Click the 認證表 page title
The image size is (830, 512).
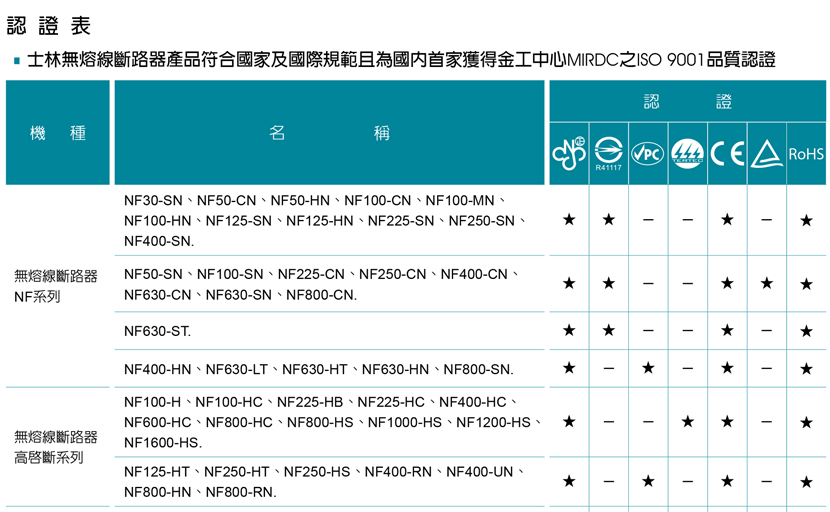[x=49, y=25]
